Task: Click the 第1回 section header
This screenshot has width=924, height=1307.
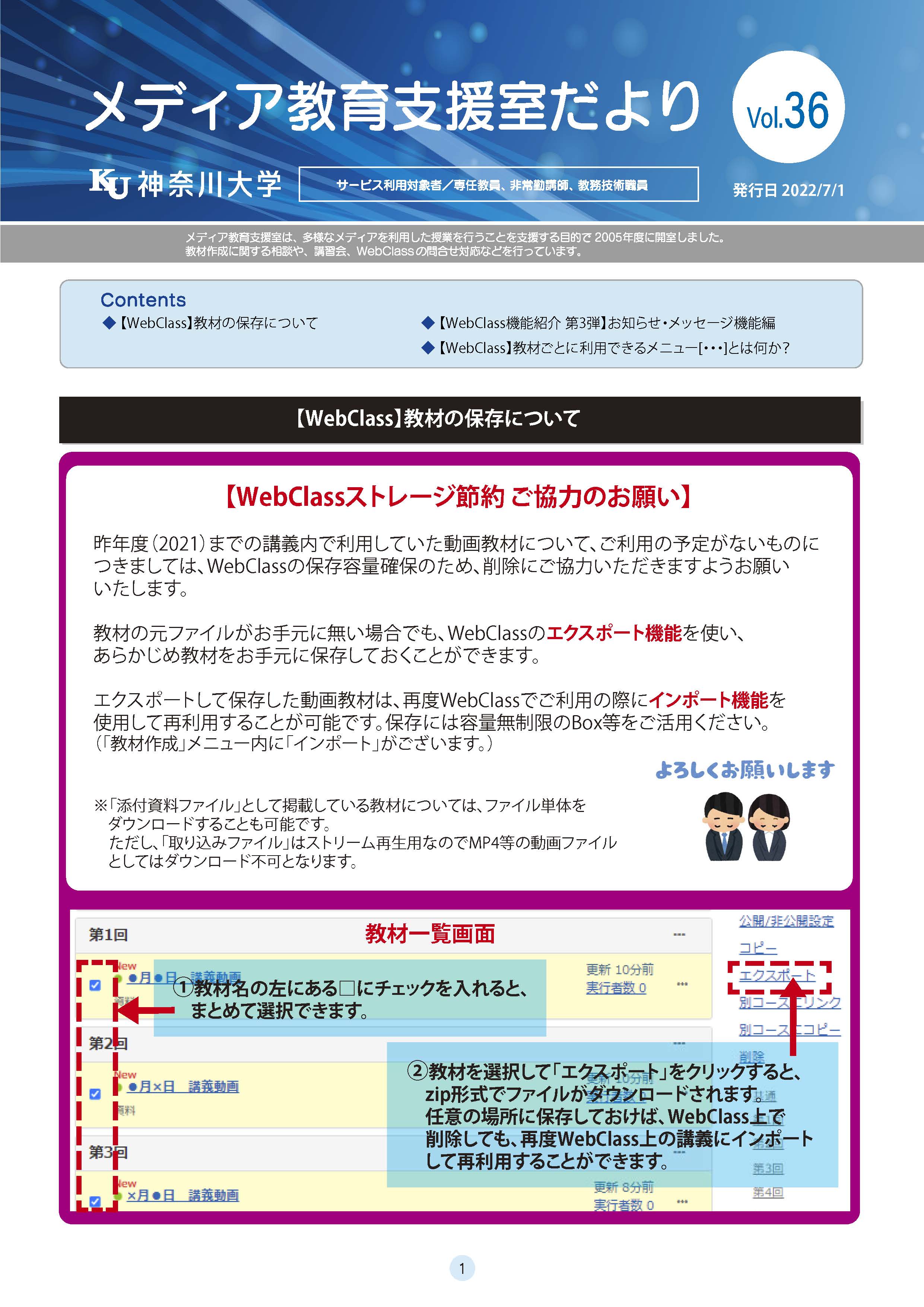Action: [393, 935]
